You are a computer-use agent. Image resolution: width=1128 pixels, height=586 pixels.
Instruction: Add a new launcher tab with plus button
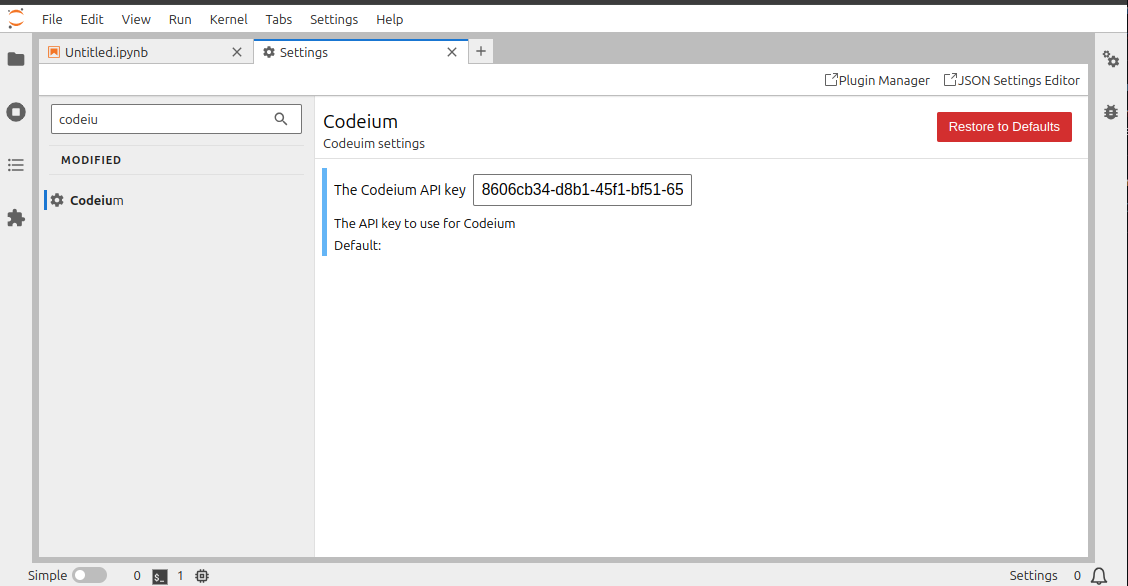pos(481,51)
